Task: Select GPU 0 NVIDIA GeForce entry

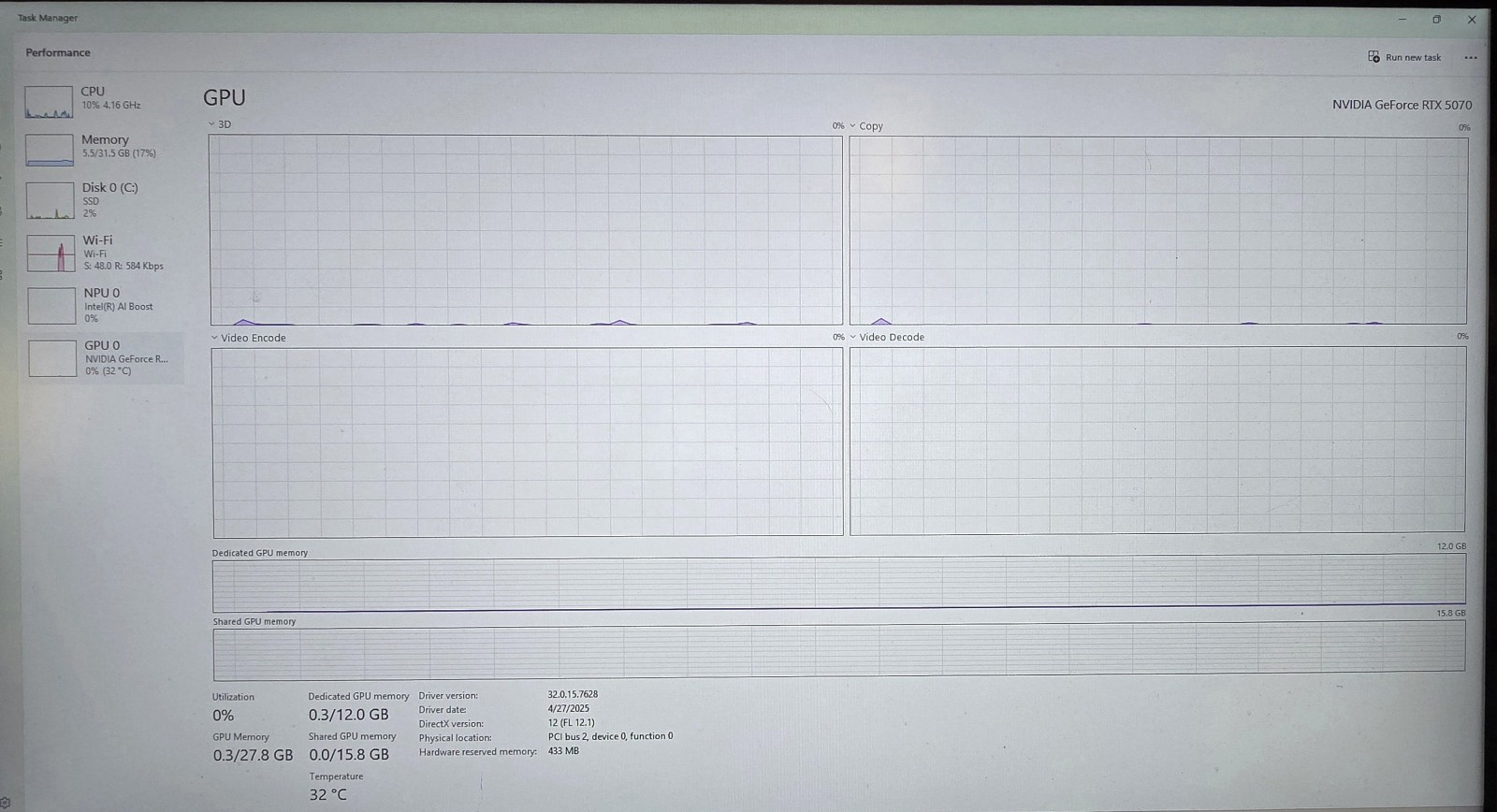Action: (103, 357)
